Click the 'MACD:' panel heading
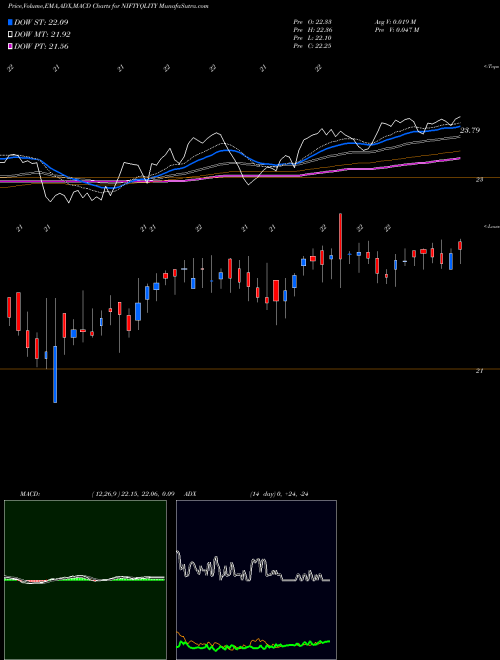This screenshot has height=660, width=500. (x=29, y=494)
